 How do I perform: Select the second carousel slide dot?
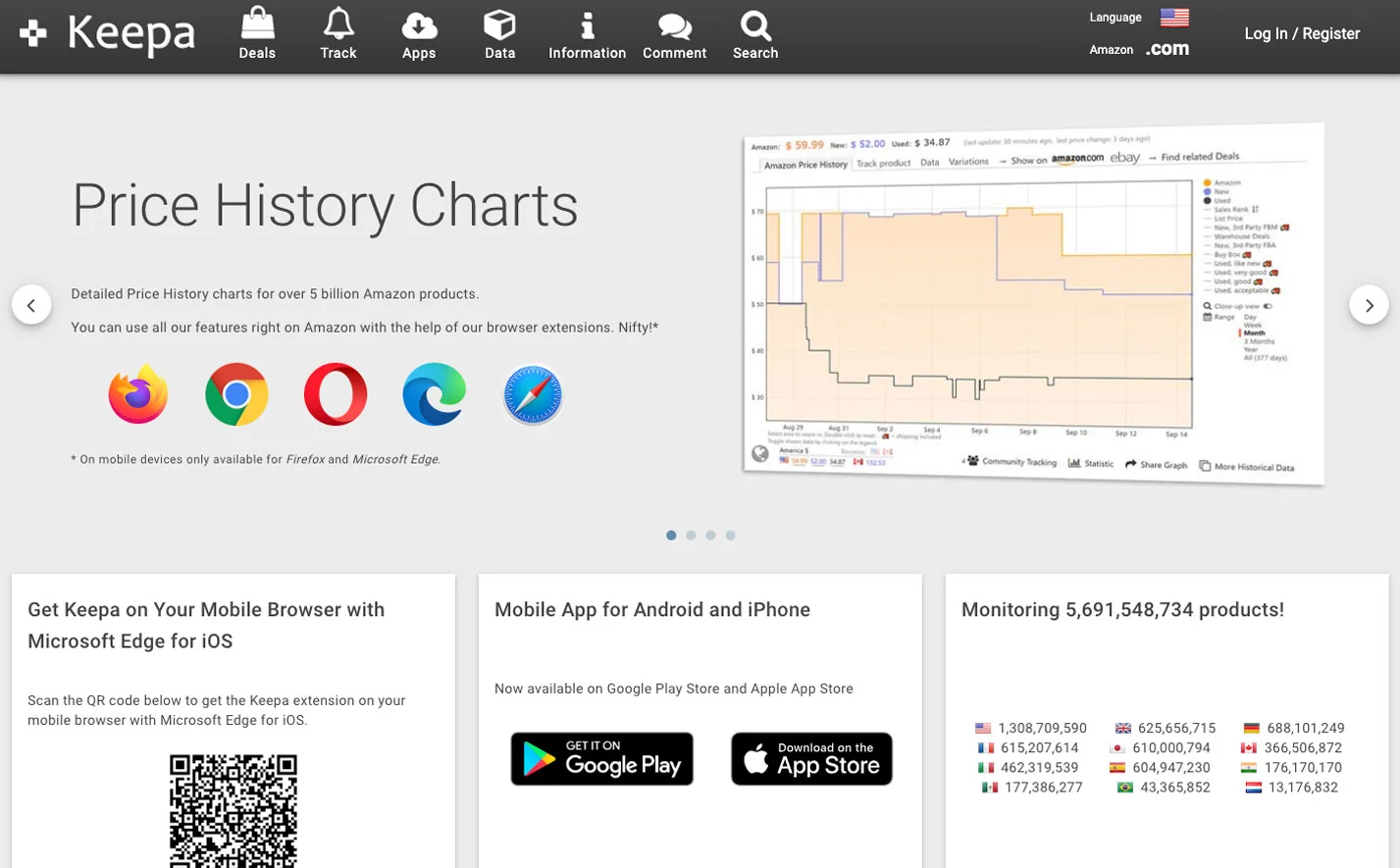coord(691,536)
